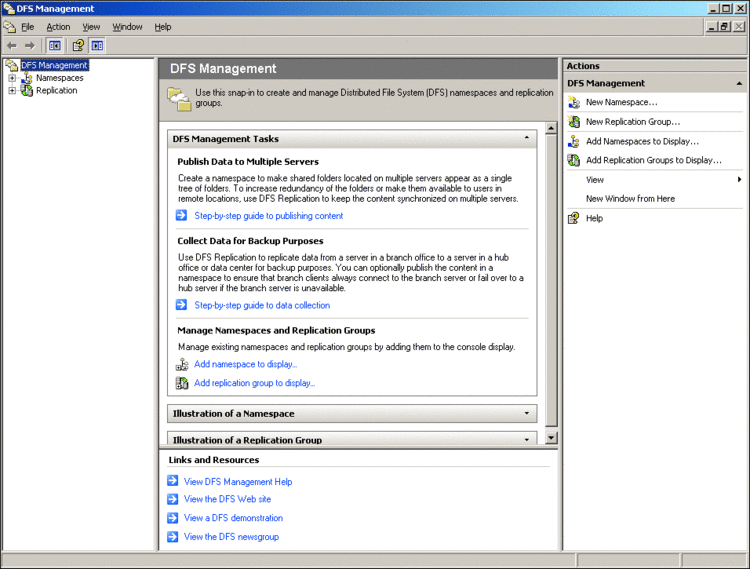Screen dimensions: 750x569
Task: Open Step-by-step guide to publishing content link
Action: pos(269,216)
